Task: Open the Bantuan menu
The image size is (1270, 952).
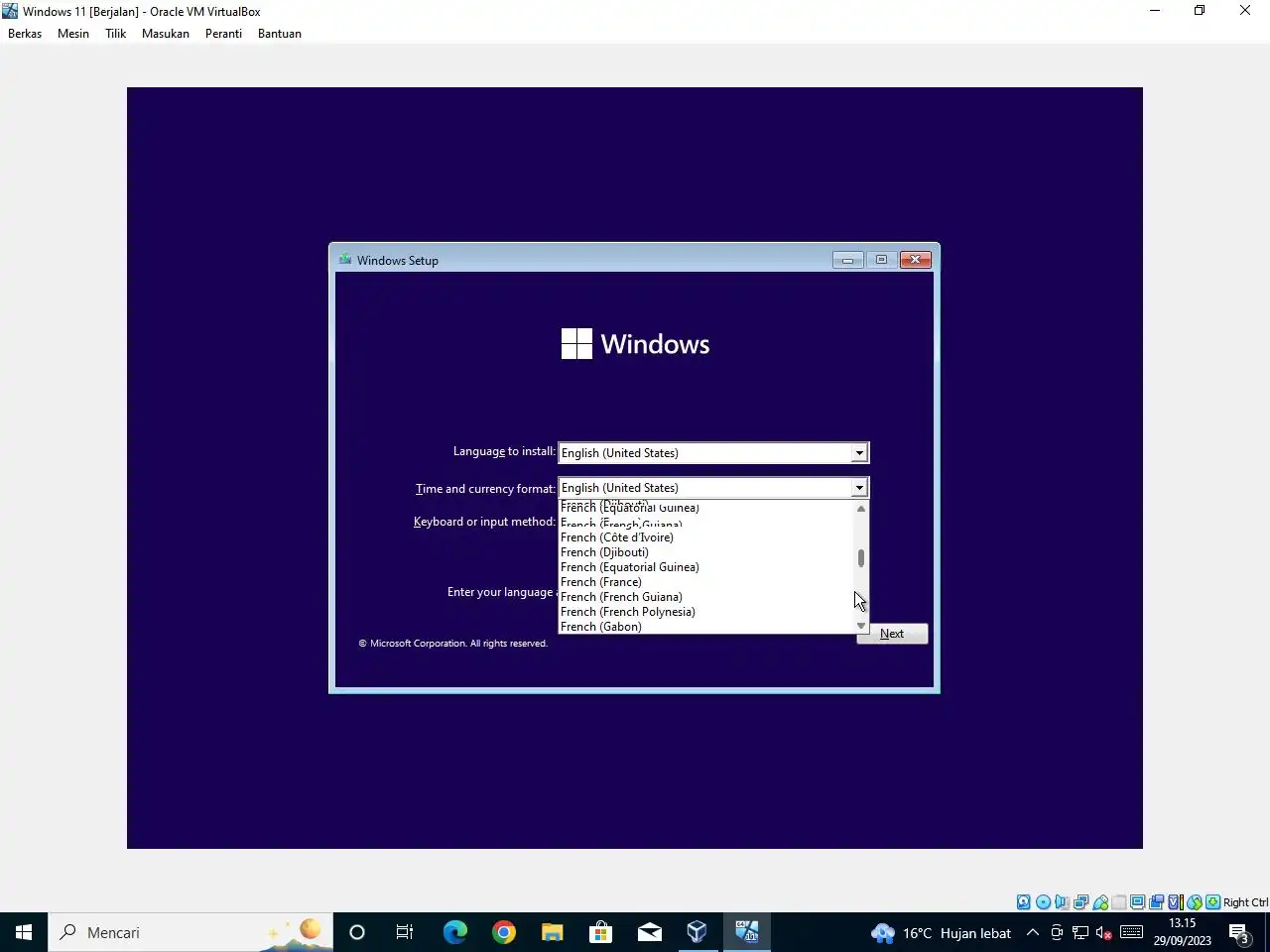Action: click(x=280, y=33)
